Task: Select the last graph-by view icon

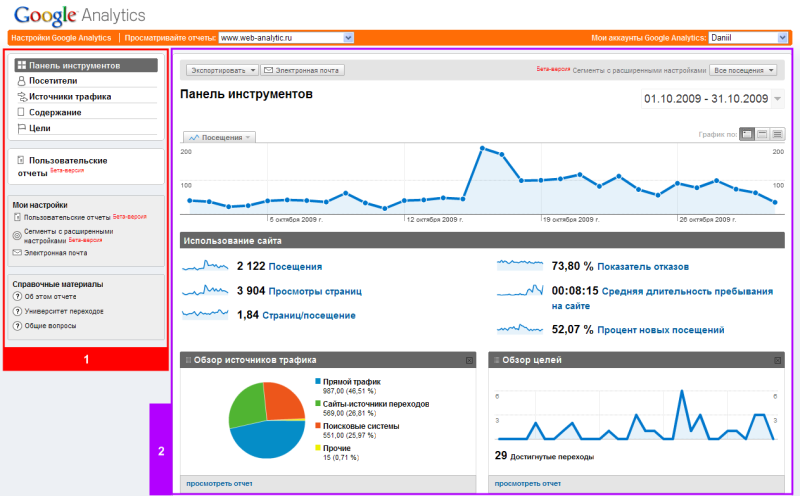Action: (x=777, y=134)
